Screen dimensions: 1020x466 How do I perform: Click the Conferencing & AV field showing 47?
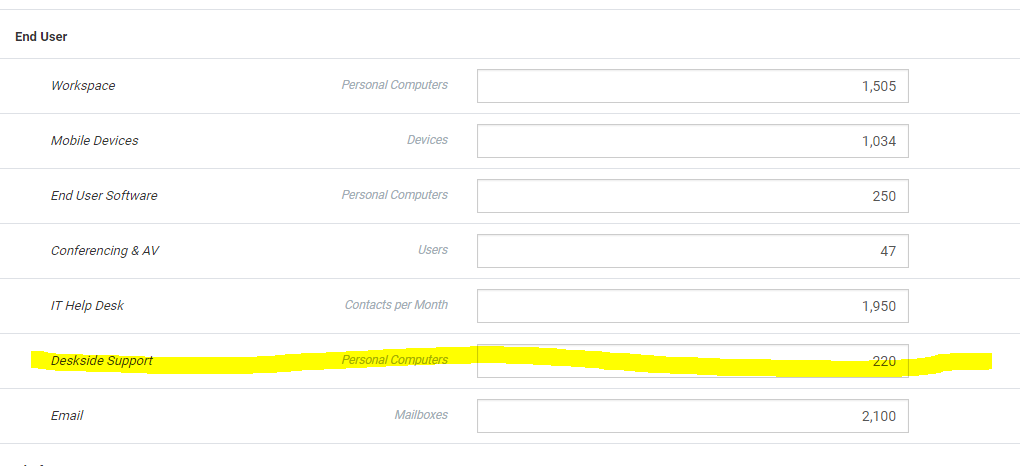(x=693, y=251)
